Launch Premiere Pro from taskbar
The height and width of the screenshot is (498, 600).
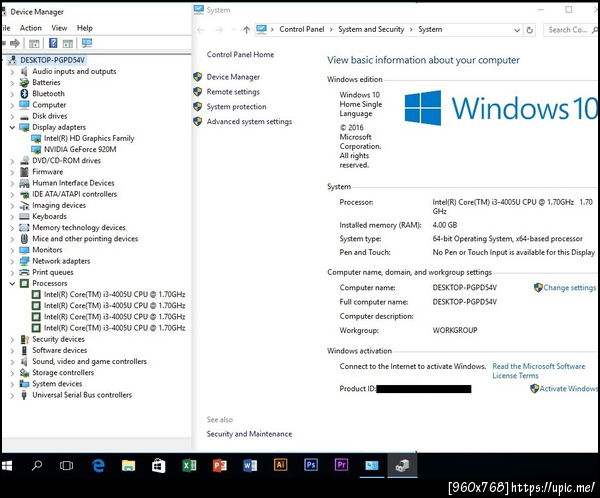click(x=341, y=465)
